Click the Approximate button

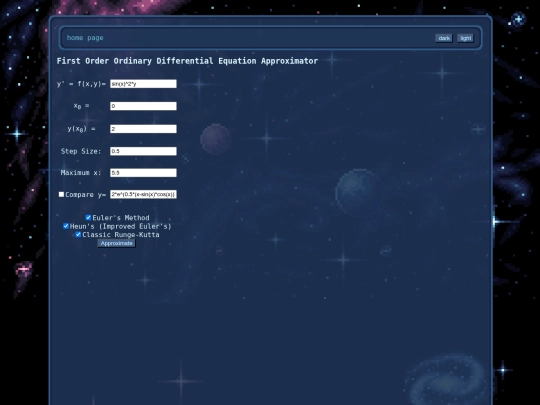(x=116, y=243)
